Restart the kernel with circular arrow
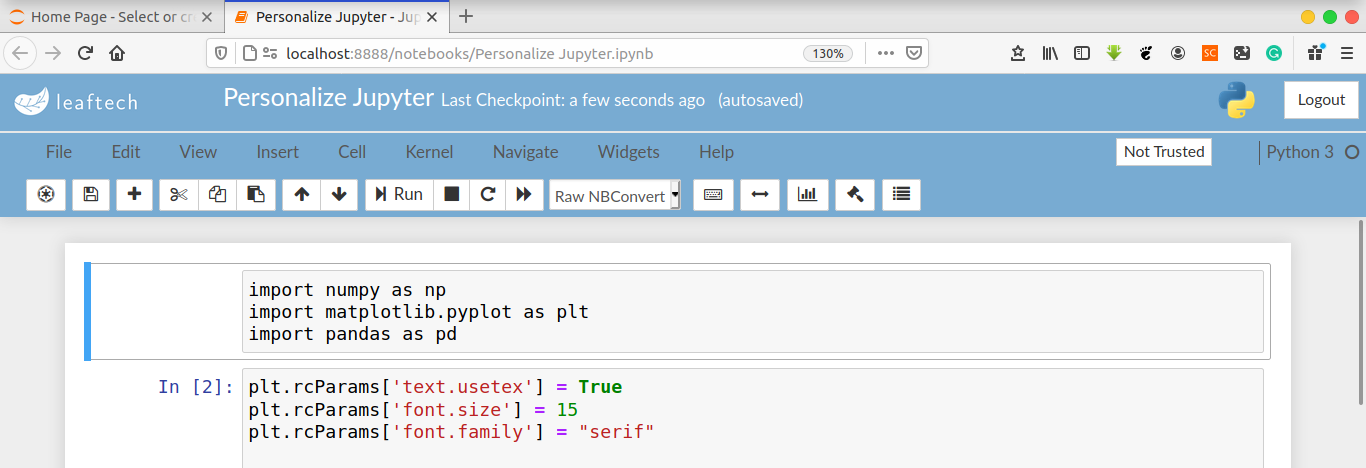1366x468 pixels. [488, 195]
